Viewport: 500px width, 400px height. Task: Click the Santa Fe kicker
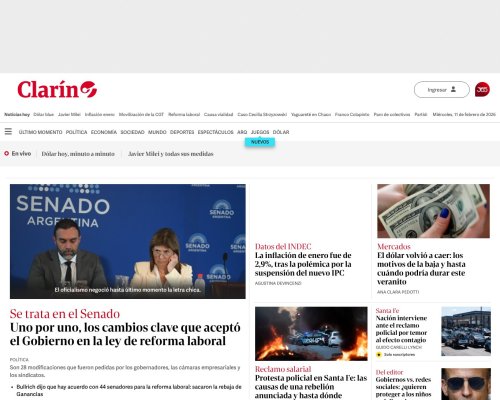click(387, 310)
